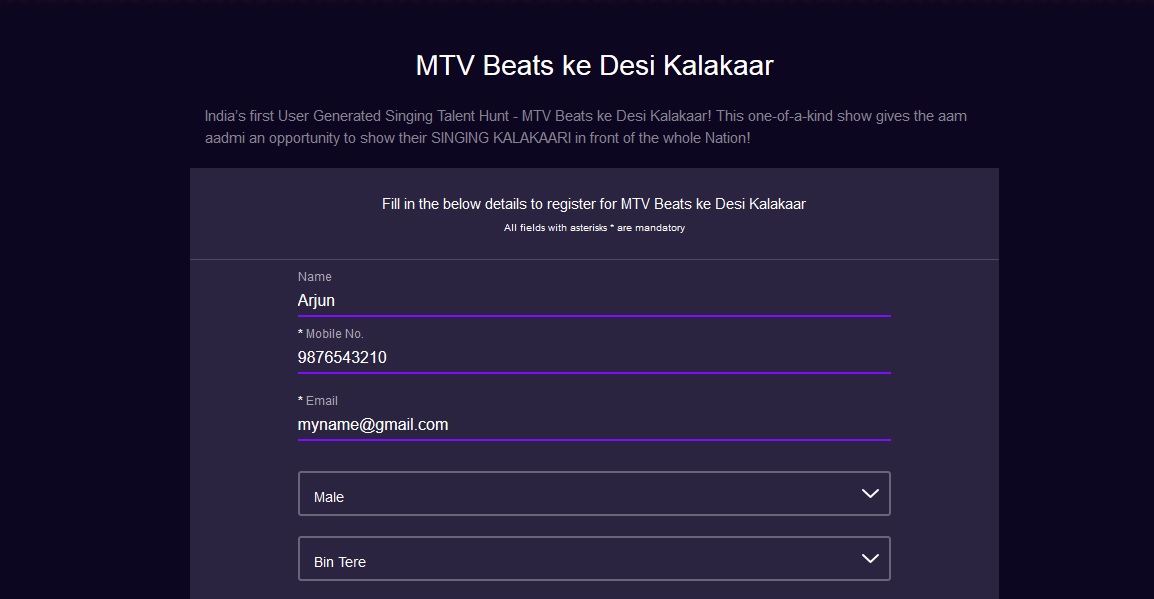This screenshot has height=599, width=1154.
Task: Click the mandatory asterisks fields note
Action: (x=593, y=228)
